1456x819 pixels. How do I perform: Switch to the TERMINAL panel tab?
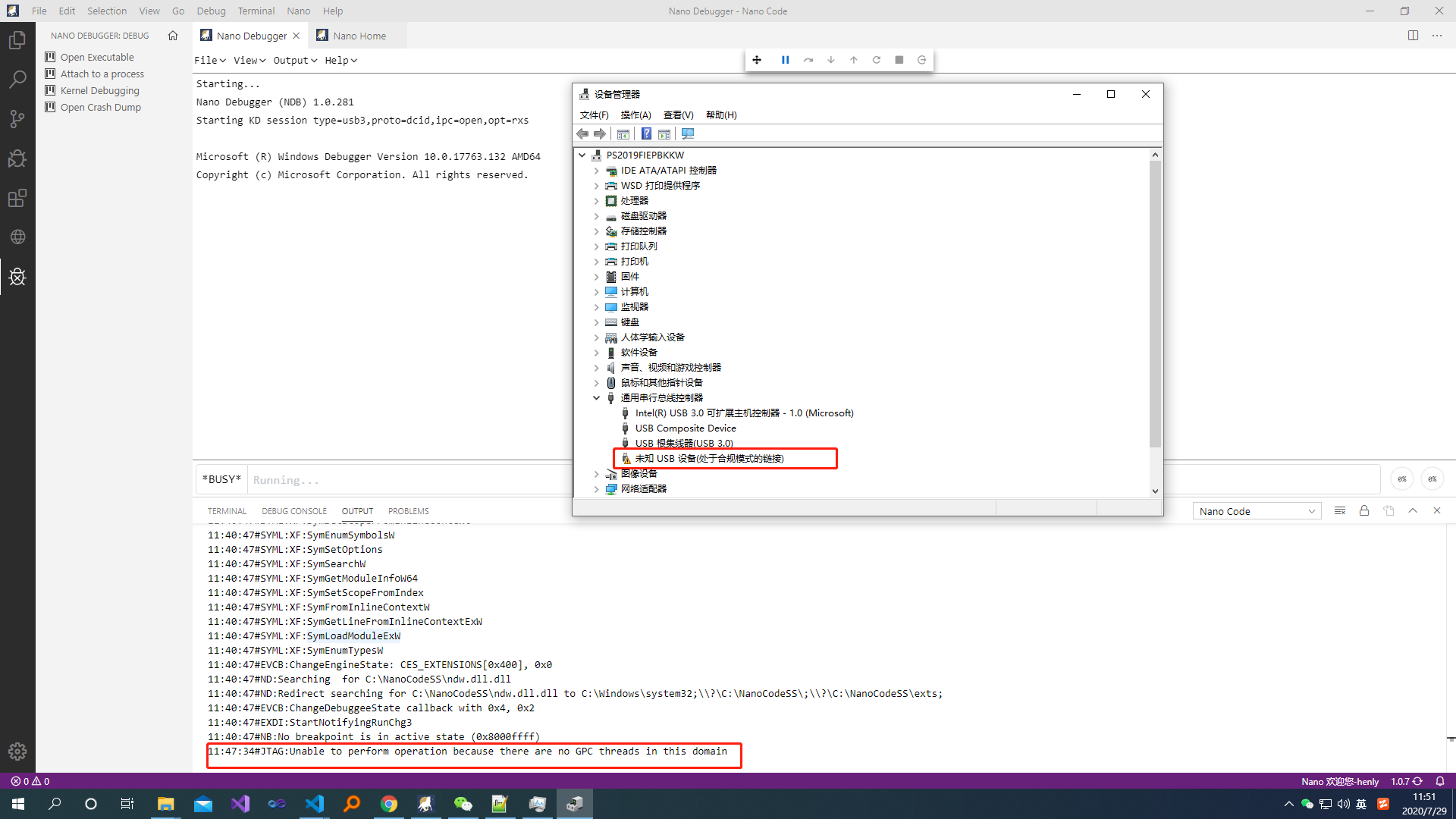coord(227,511)
